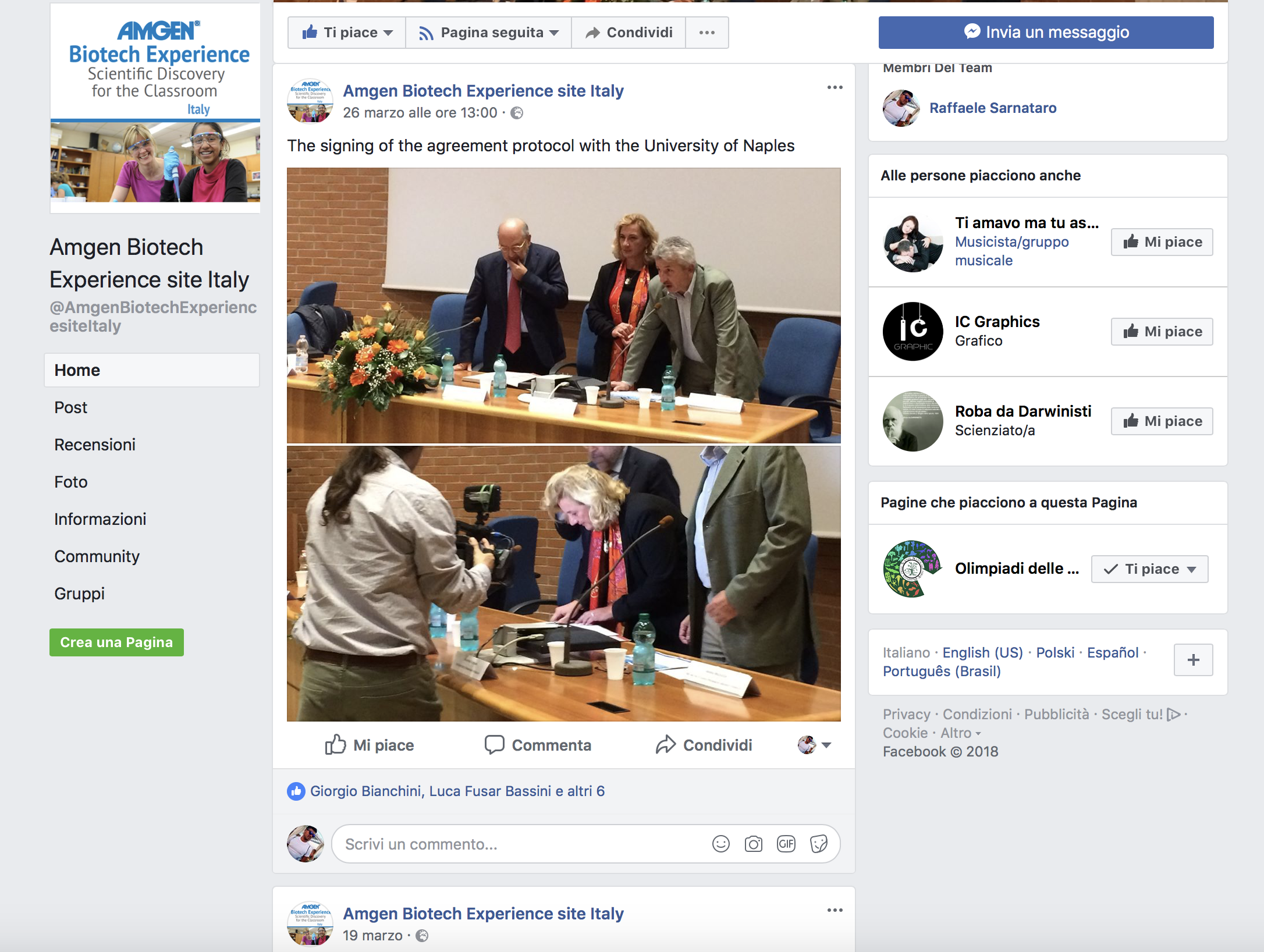Open Ti piace dropdown for Olimpiadi delle...
Screen dimensions: 1264x952
pyautogui.click(x=1149, y=569)
